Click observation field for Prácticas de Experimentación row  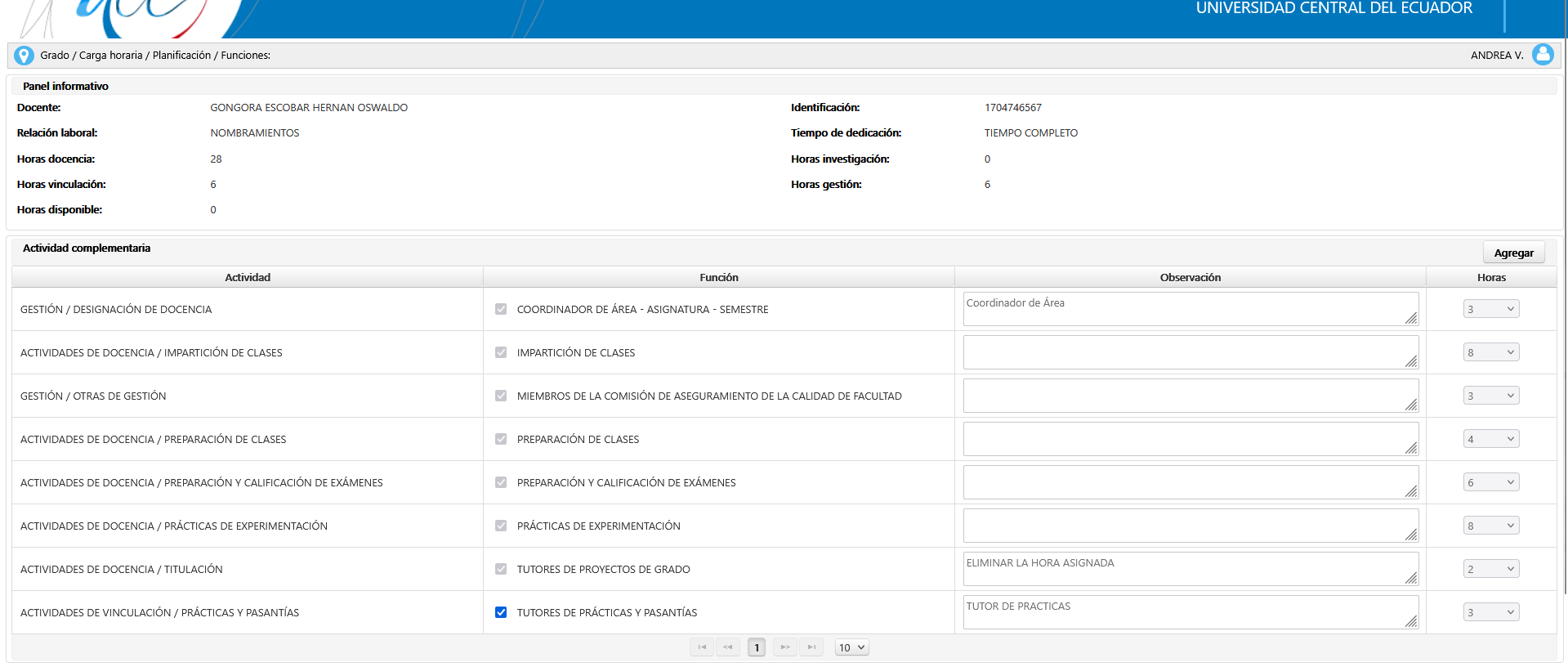(x=1191, y=526)
